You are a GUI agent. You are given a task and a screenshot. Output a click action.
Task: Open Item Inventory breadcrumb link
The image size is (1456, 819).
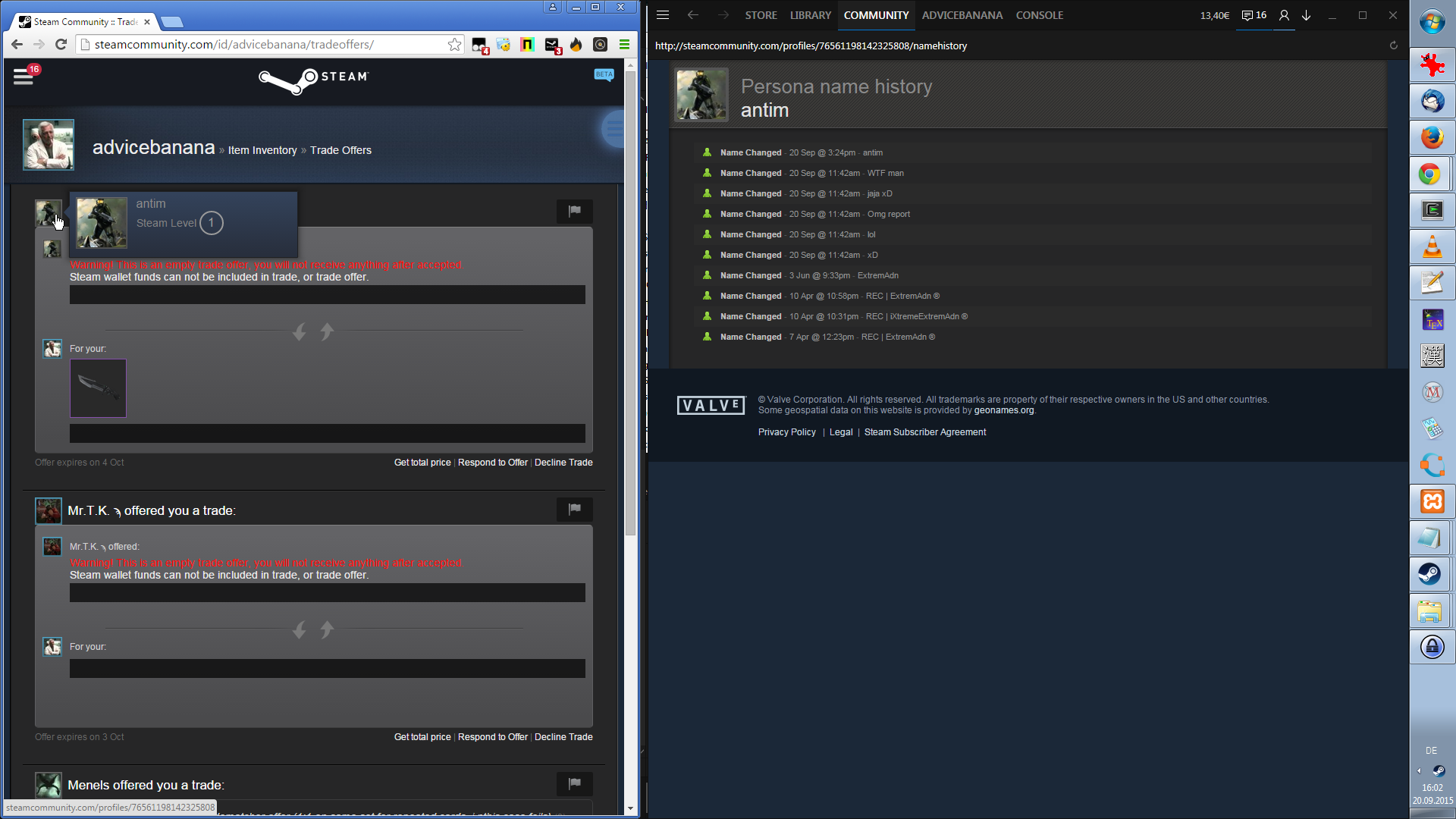pos(262,150)
